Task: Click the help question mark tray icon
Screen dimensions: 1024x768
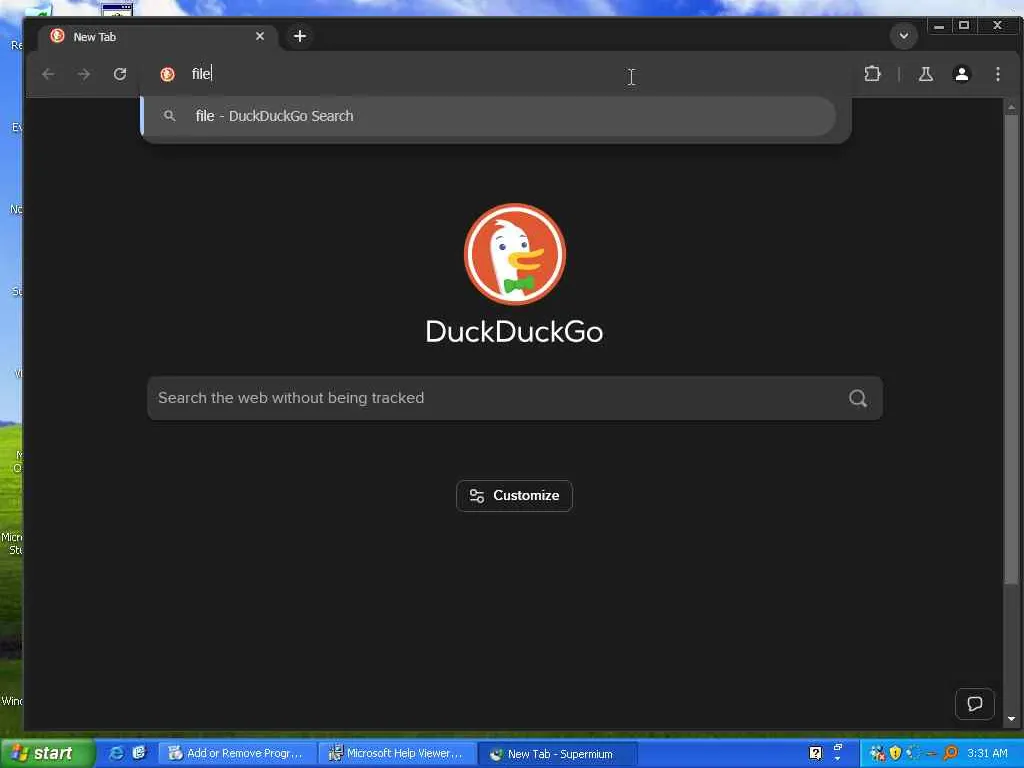Action: coord(815,753)
